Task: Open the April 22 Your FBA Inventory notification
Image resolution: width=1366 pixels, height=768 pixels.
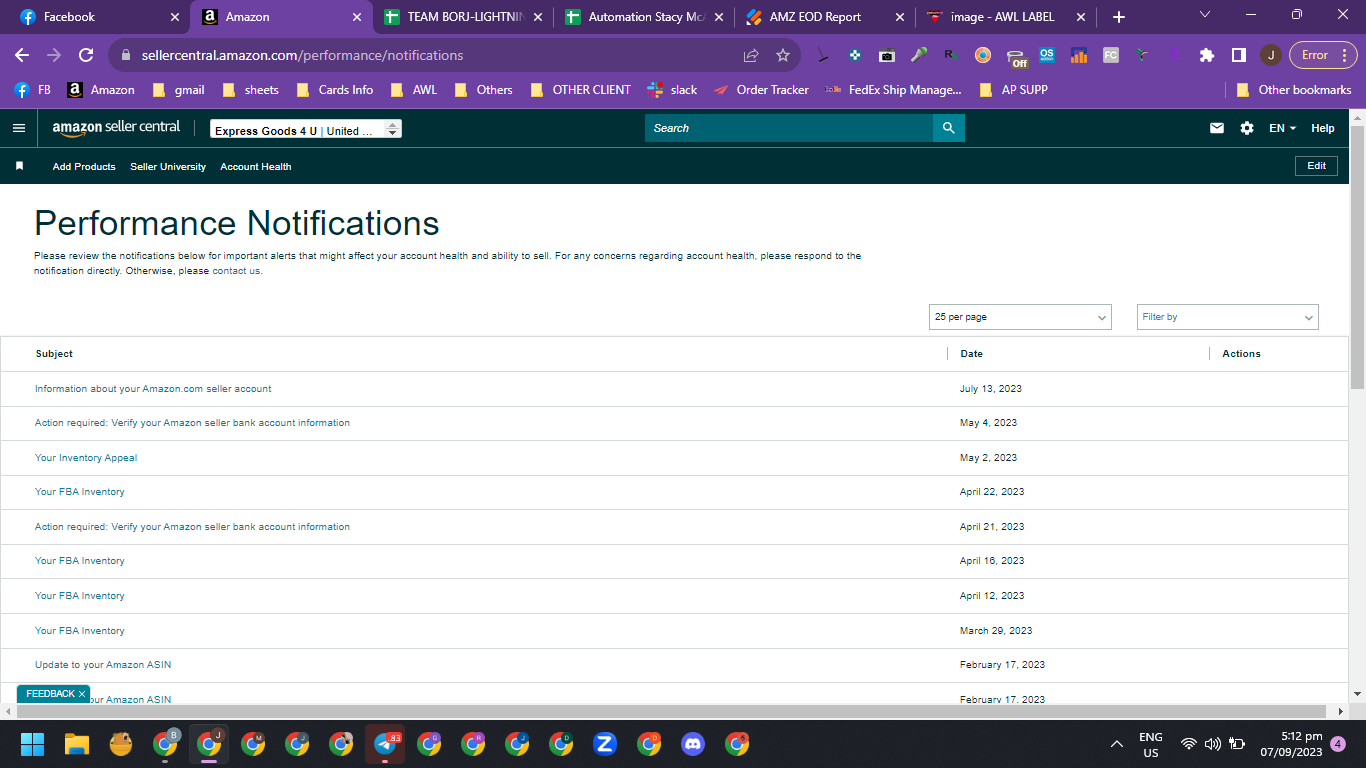Action: (80, 492)
